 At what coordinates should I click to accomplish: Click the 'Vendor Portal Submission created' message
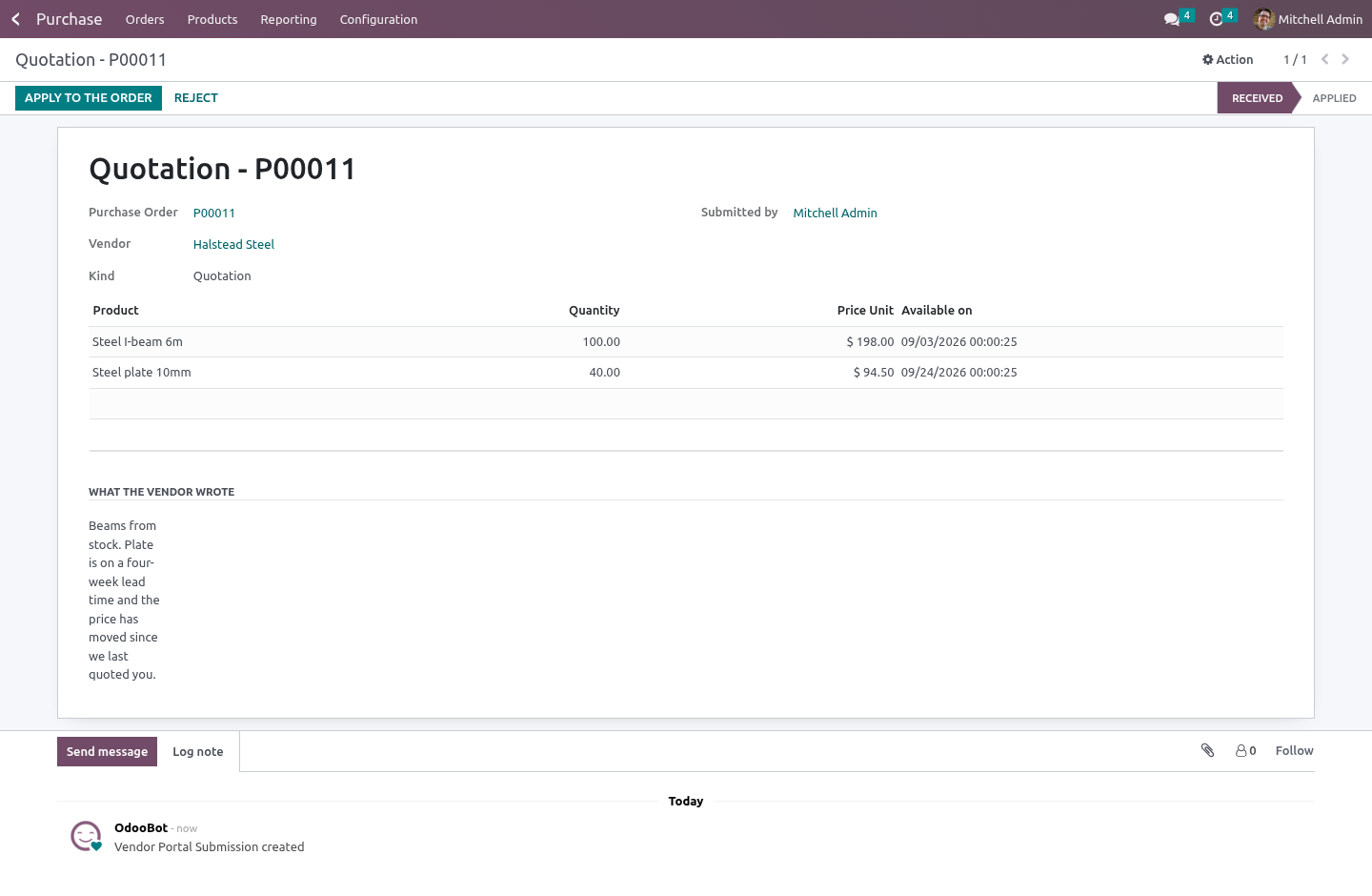(210, 846)
